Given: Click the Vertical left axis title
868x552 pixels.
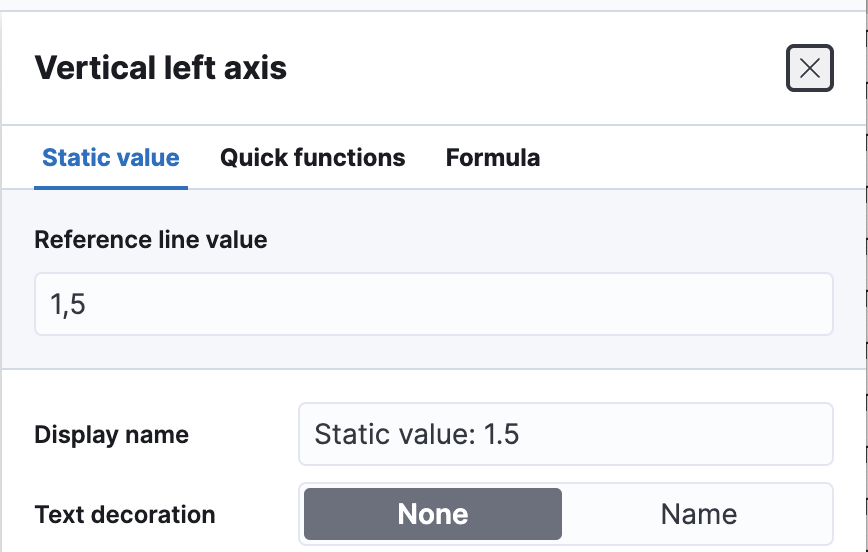Looking at the screenshot, I should coord(161,68).
